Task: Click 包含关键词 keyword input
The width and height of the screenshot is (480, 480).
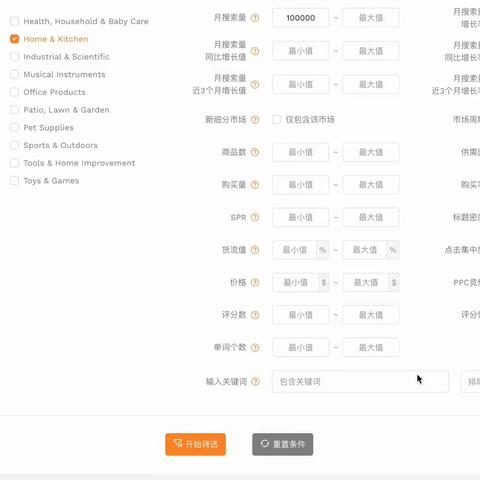Action: click(x=360, y=381)
